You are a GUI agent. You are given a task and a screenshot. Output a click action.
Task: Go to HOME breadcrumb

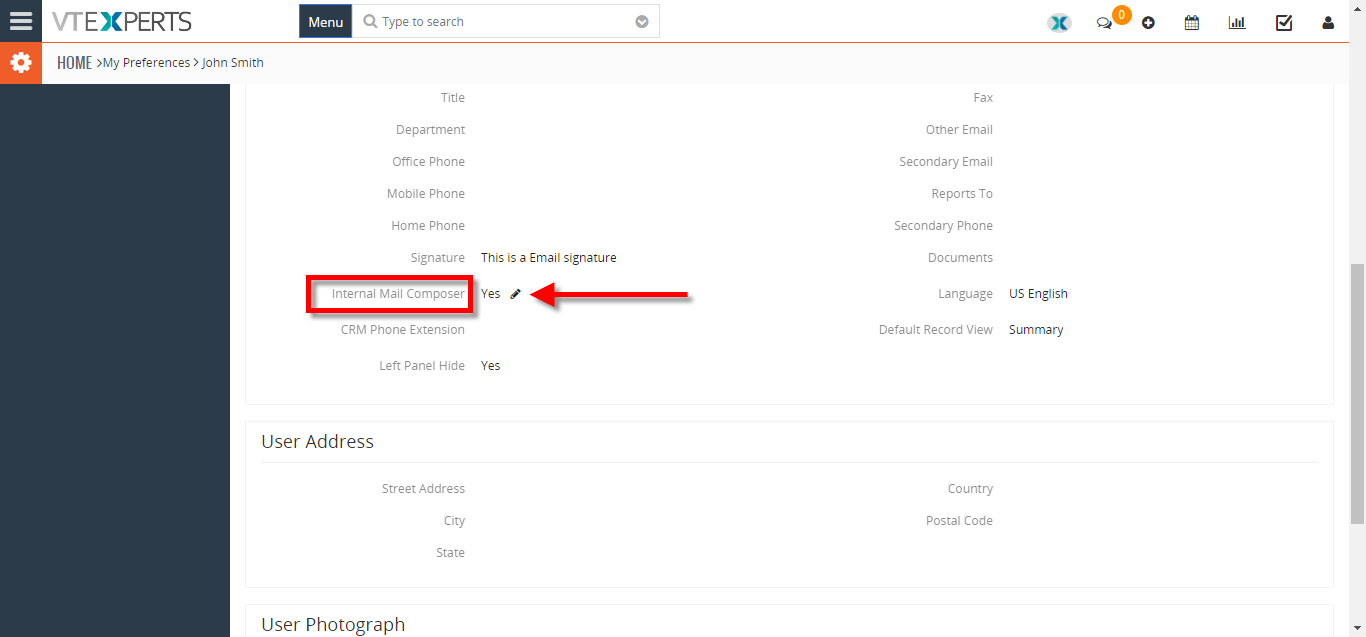click(74, 62)
